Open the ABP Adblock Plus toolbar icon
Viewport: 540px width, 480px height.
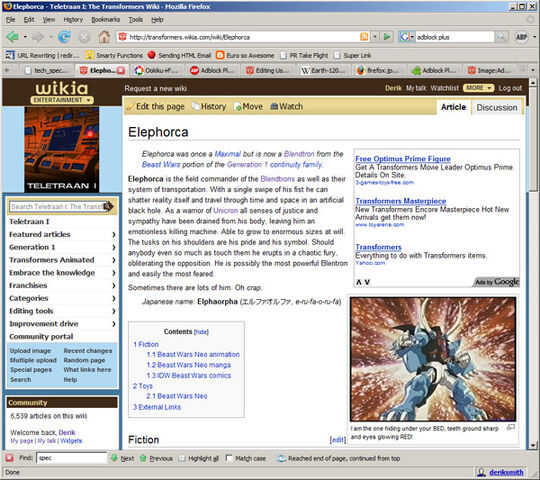click(521, 37)
